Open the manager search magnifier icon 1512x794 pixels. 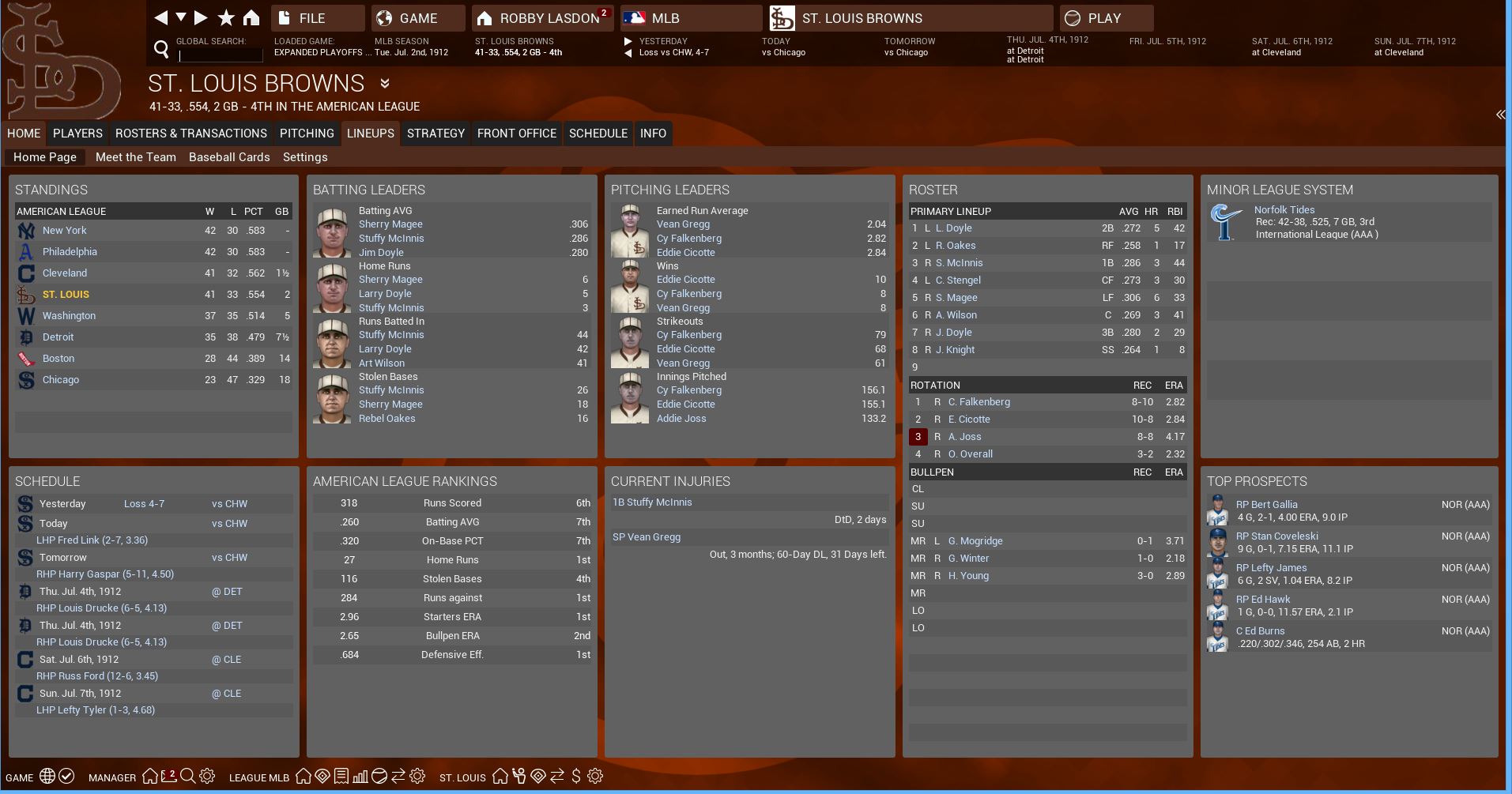click(x=188, y=777)
